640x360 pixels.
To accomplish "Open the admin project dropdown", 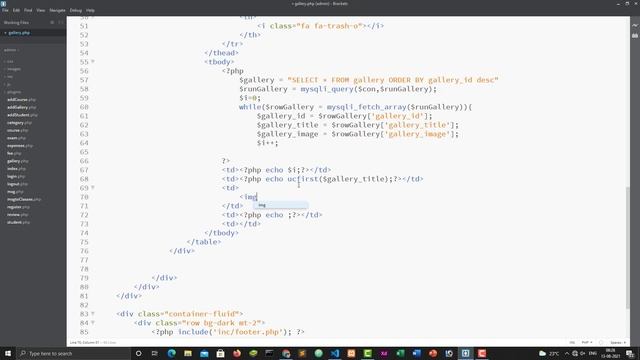I will (x=11, y=50).
